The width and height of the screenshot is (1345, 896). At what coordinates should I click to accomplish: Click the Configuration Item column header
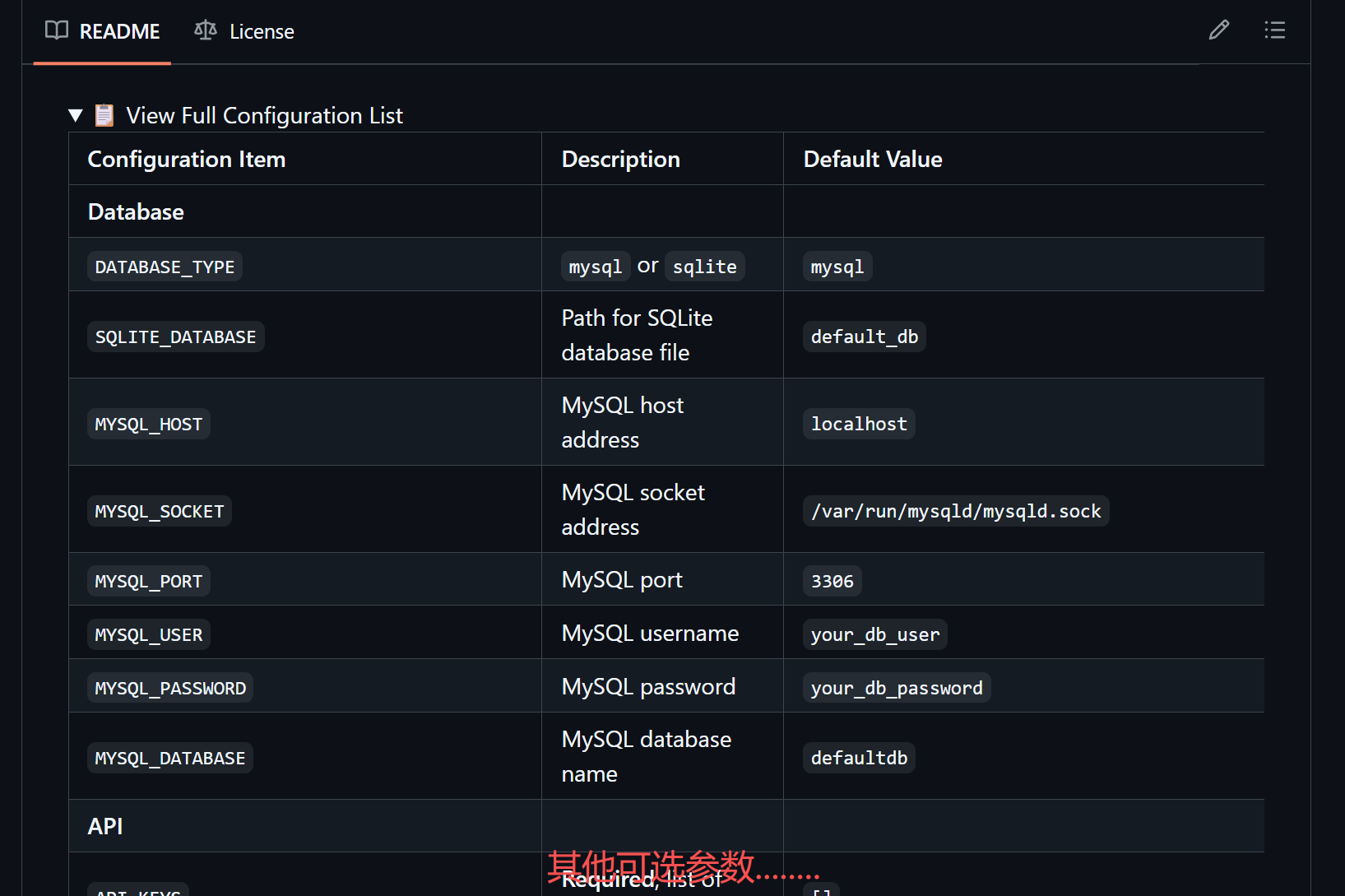[186, 159]
